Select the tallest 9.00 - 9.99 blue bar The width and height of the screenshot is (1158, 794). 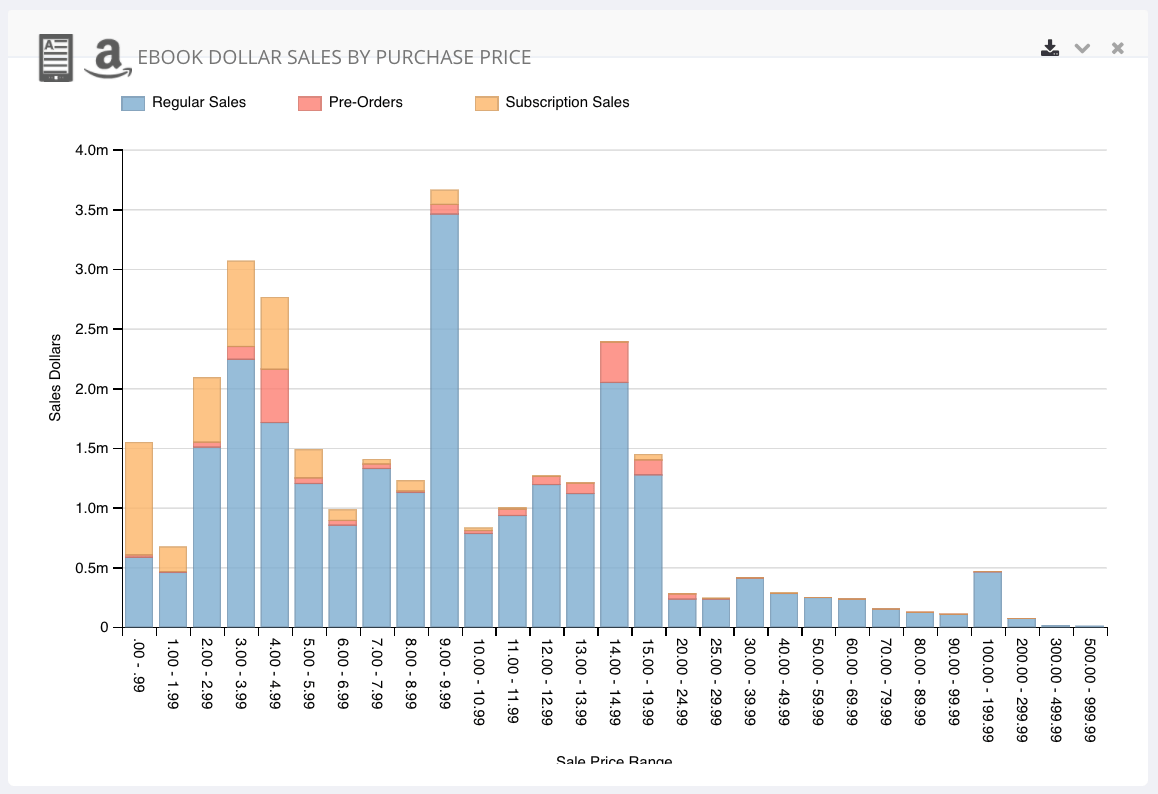pos(444,420)
